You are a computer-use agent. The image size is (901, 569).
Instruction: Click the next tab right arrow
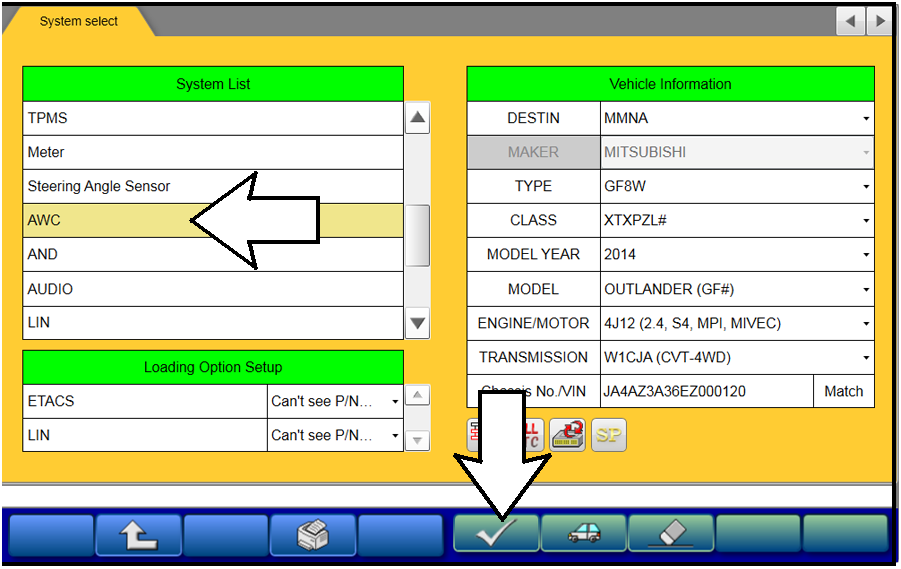(879, 21)
